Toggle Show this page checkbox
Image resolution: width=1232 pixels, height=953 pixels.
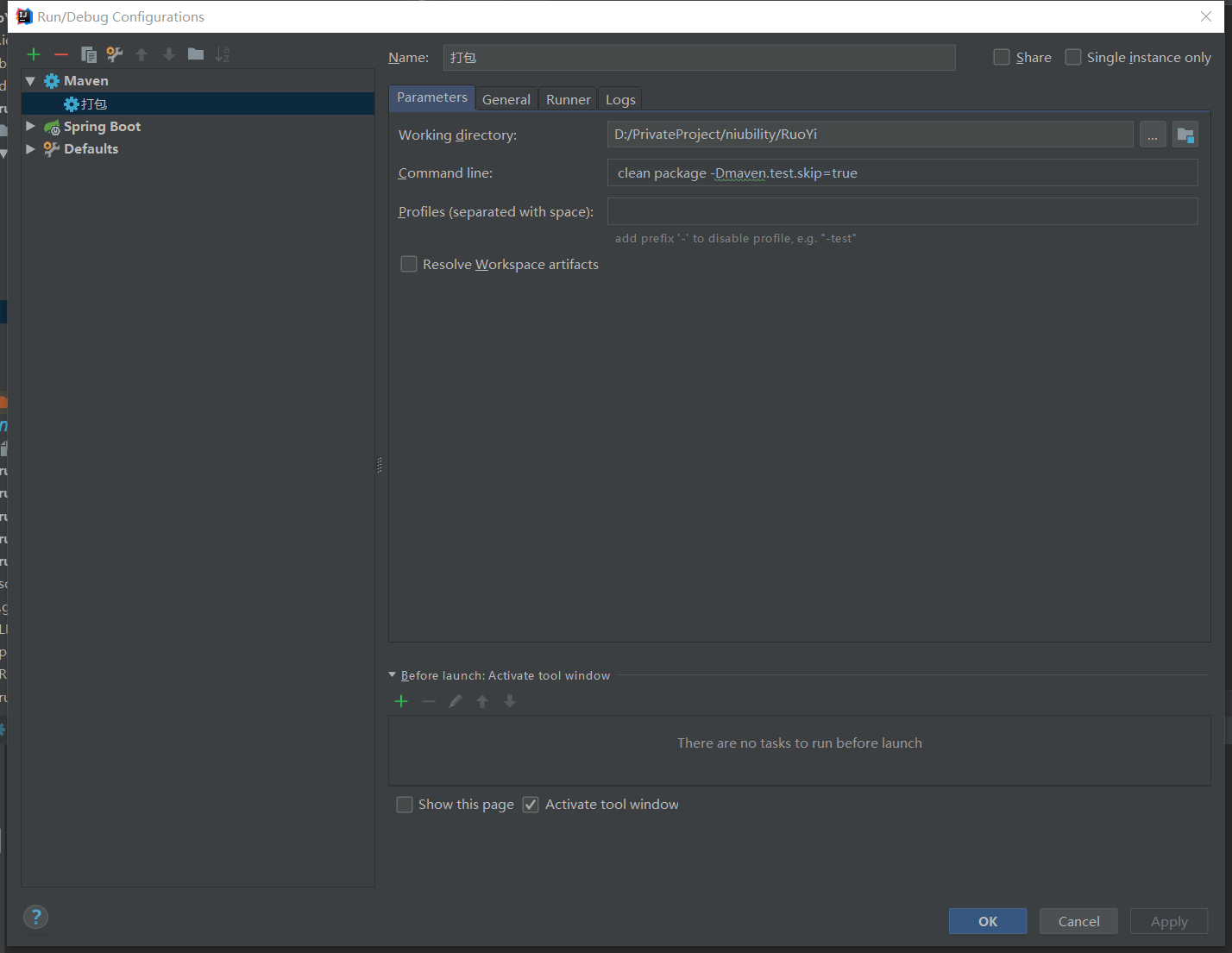[405, 805]
